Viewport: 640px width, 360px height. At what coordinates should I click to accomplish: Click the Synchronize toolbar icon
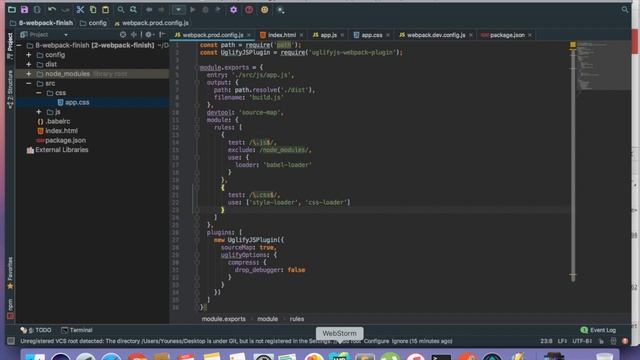pos(37,9)
